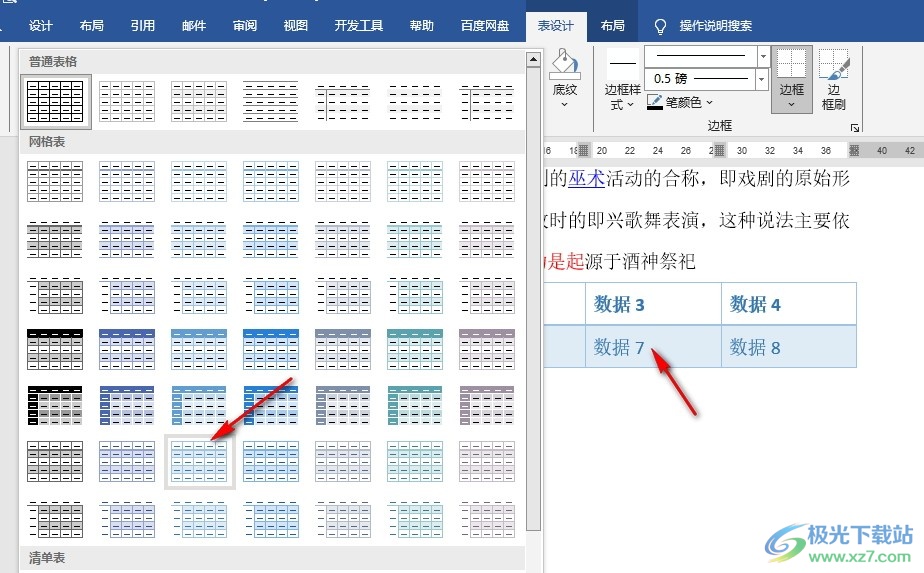Image resolution: width=924 pixels, height=573 pixels.
Task: Open the 边框 group dialog launcher
Action: (854, 128)
